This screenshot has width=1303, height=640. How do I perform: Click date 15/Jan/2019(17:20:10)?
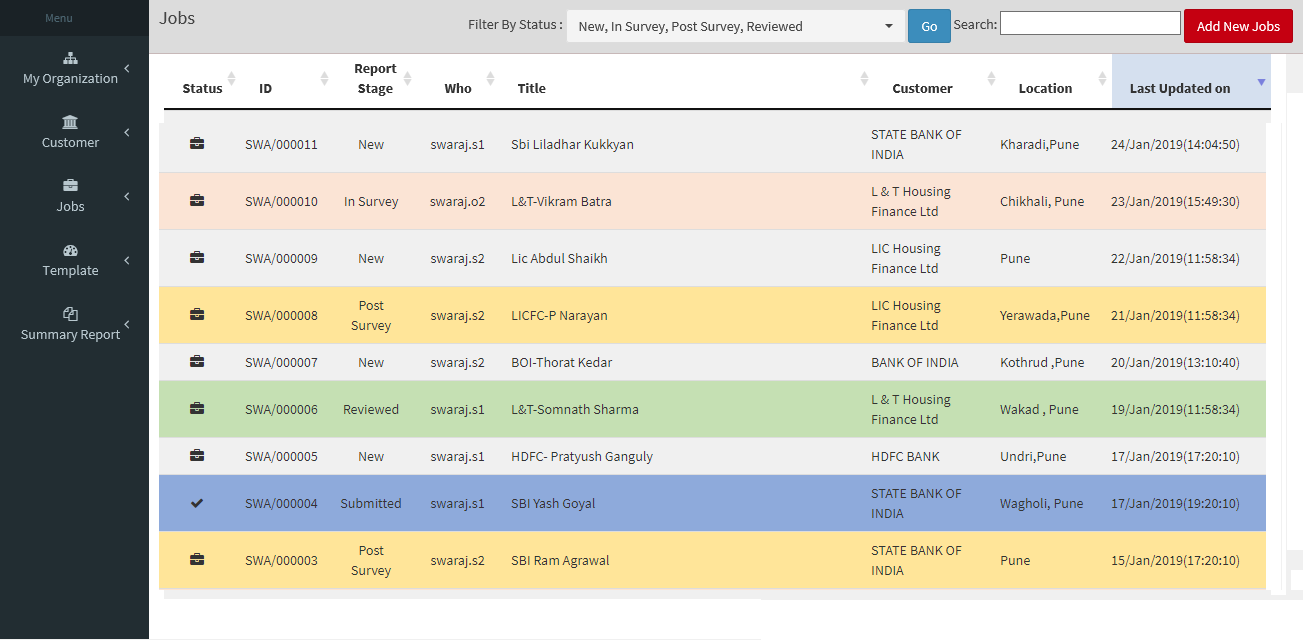click(x=1175, y=560)
